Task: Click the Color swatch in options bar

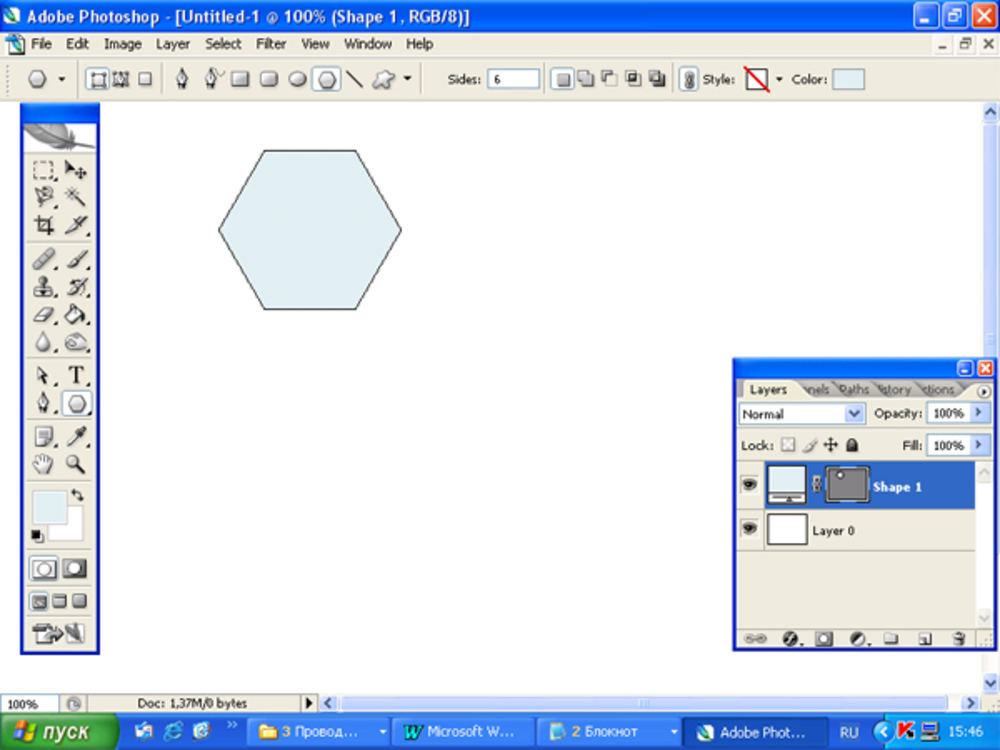Action: tap(848, 80)
